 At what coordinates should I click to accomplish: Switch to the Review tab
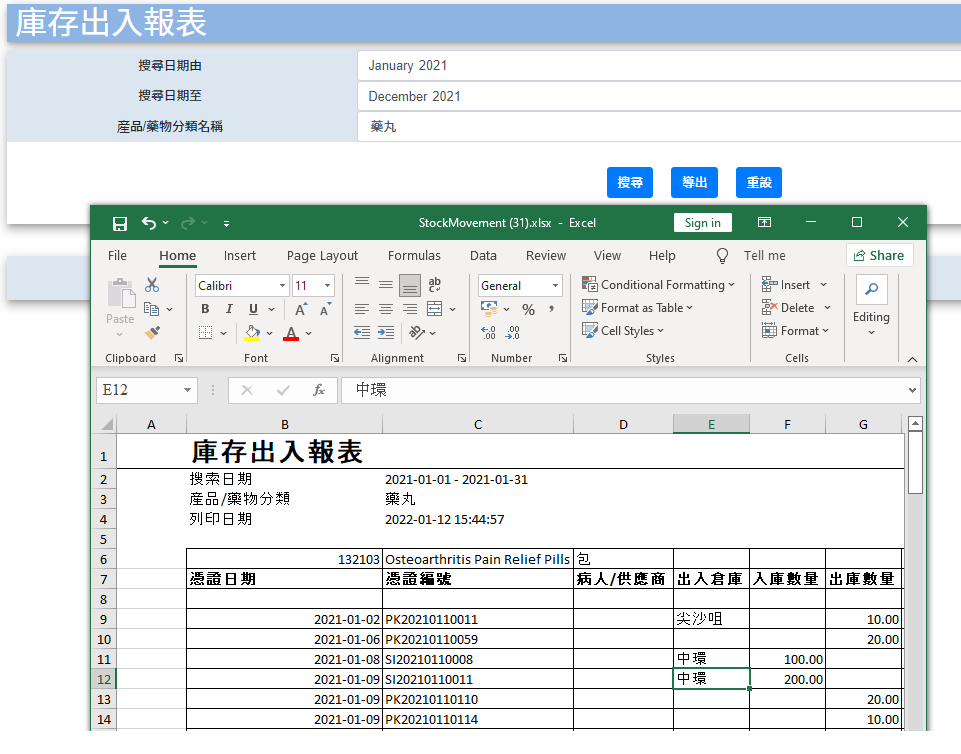[546, 256]
